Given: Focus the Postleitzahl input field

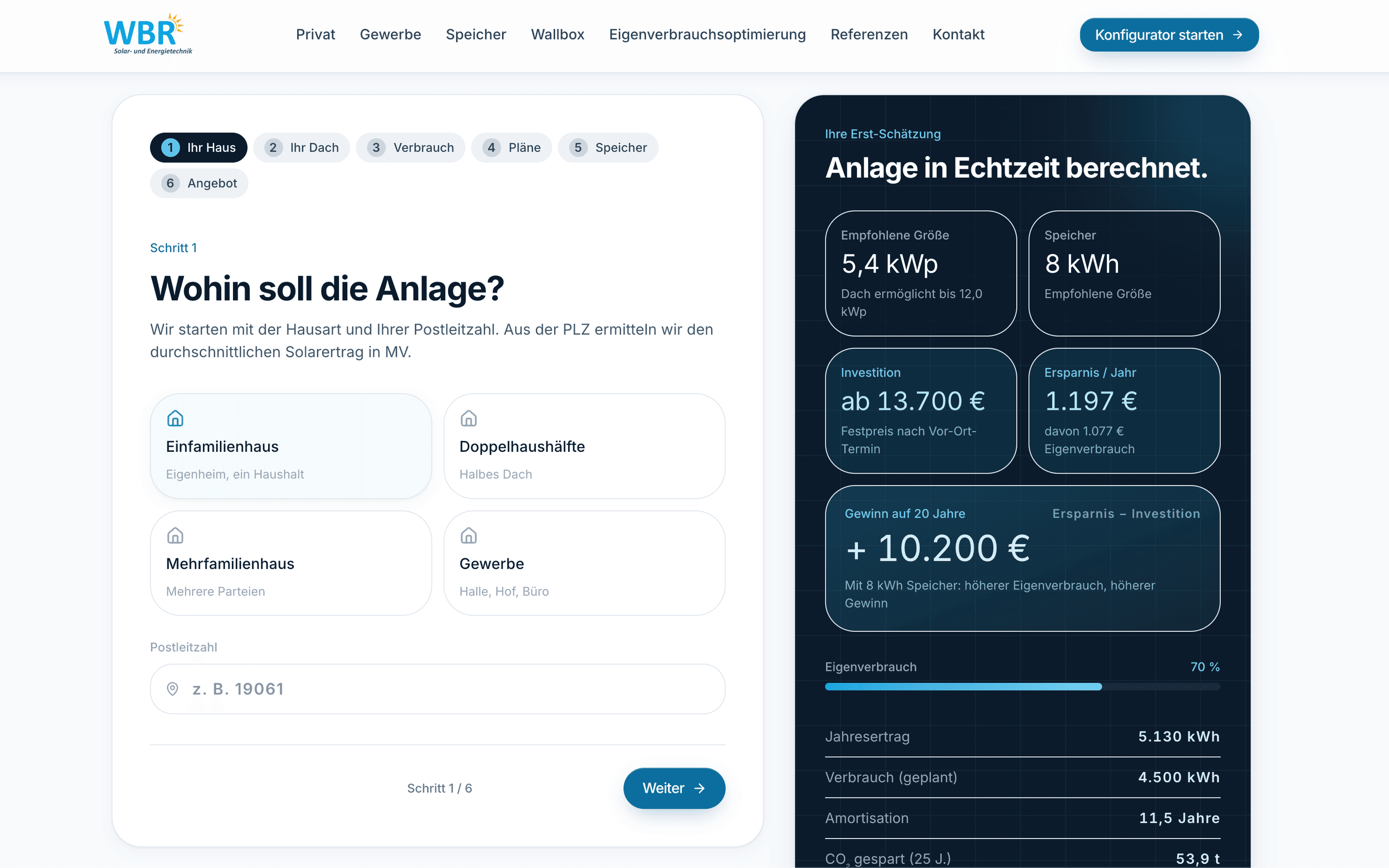Looking at the screenshot, I should 437,689.
